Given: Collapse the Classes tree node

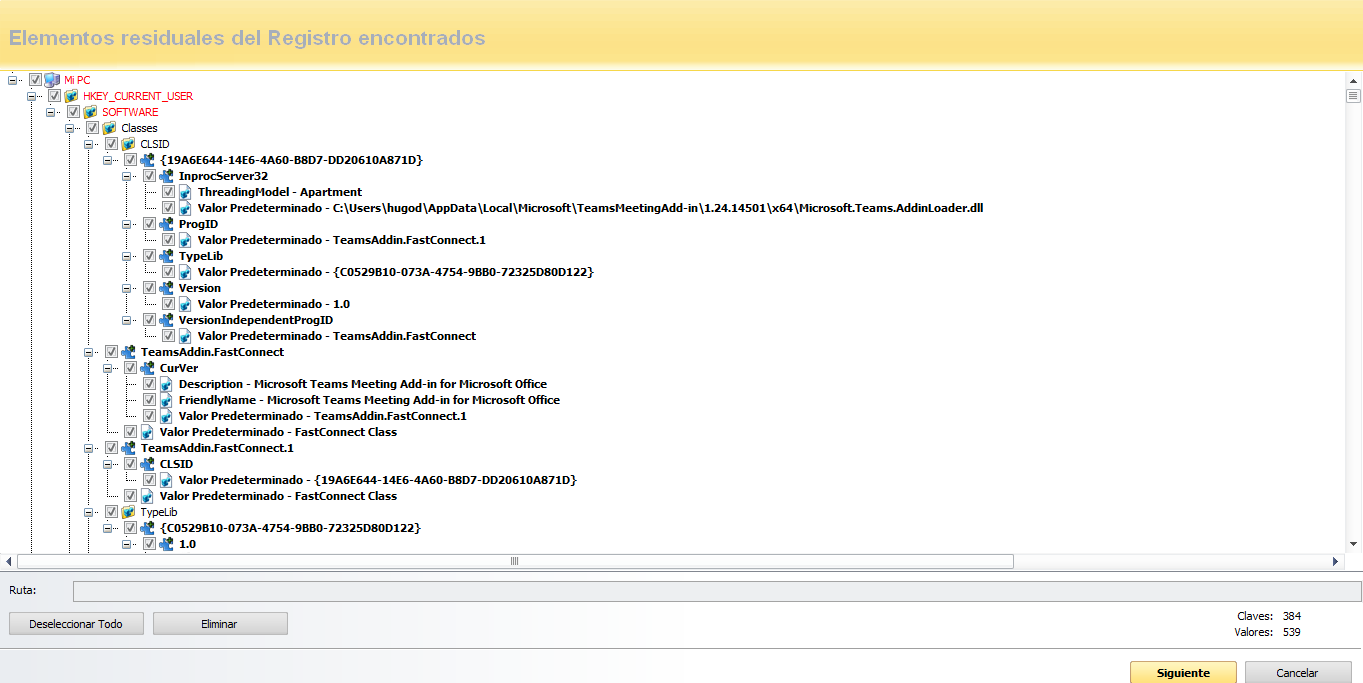Looking at the screenshot, I should click(x=71, y=128).
